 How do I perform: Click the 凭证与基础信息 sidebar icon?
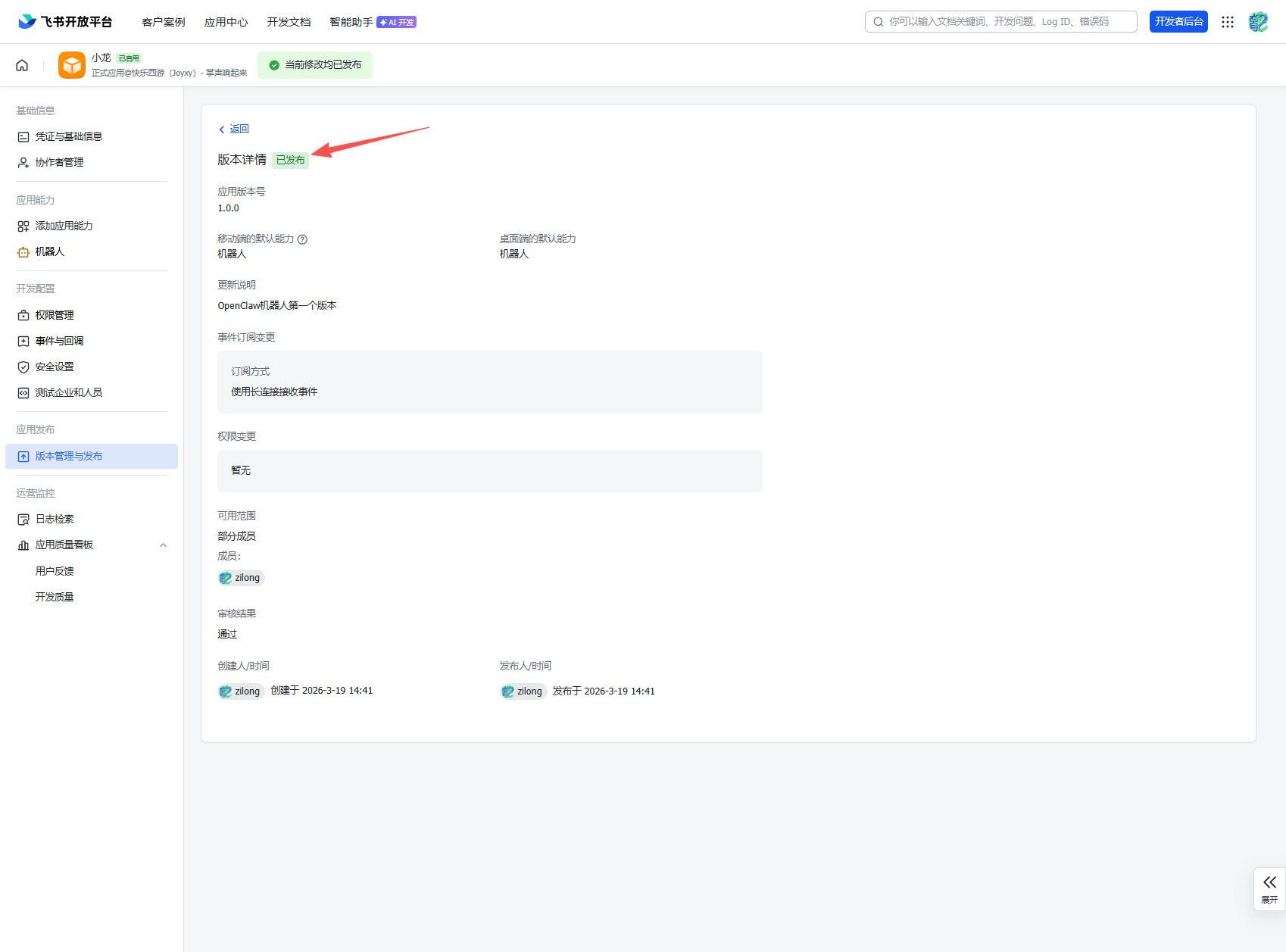(23, 137)
